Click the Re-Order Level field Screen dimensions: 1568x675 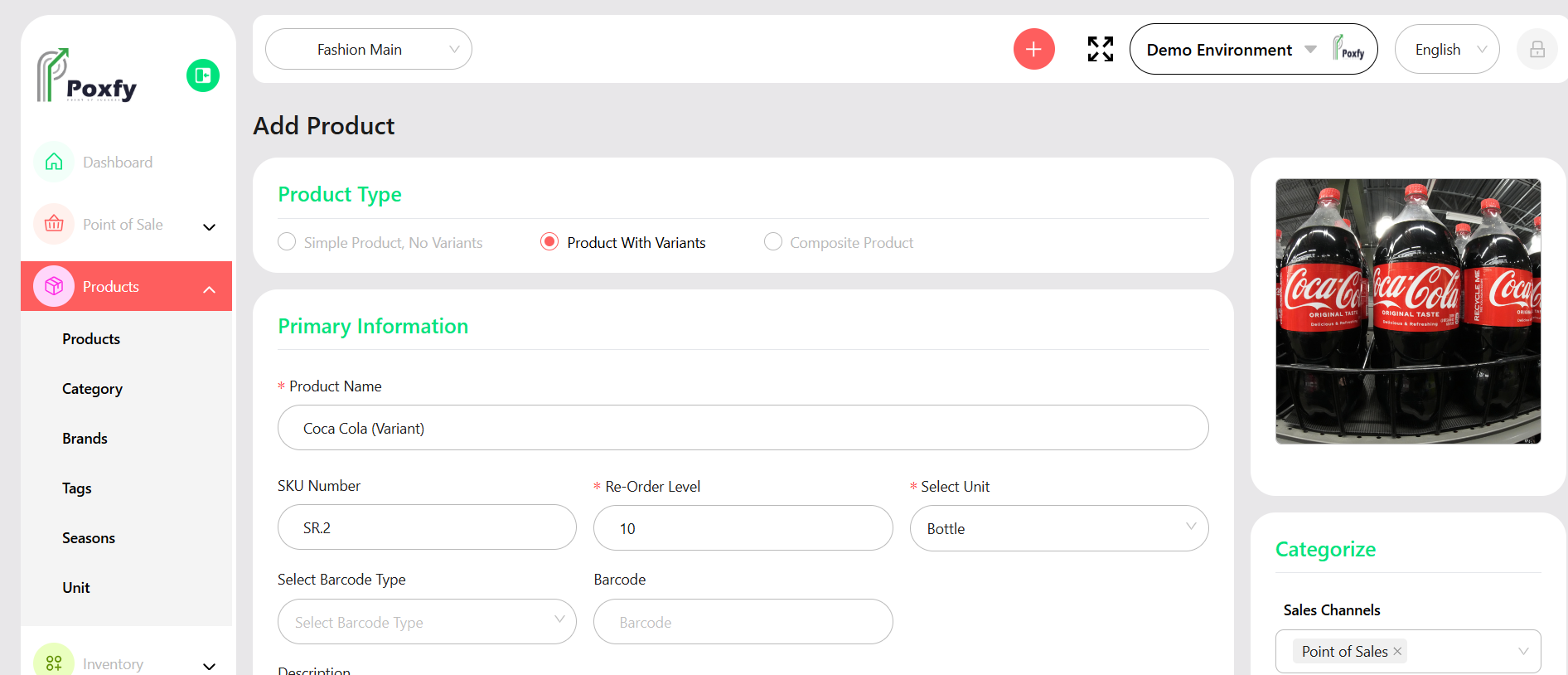point(743,528)
